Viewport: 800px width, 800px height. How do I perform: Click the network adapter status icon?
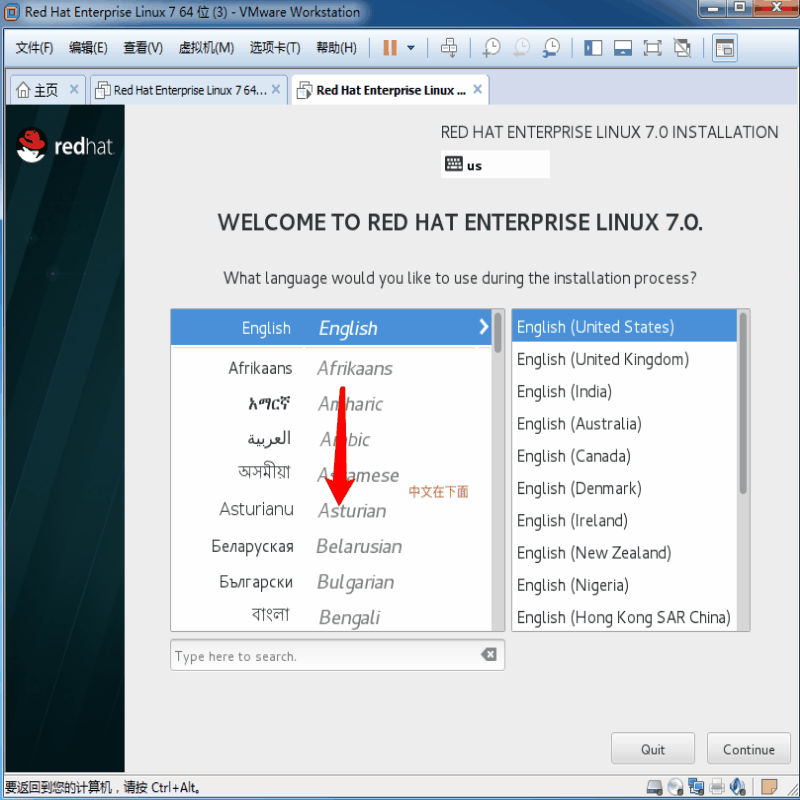point(696,787)
